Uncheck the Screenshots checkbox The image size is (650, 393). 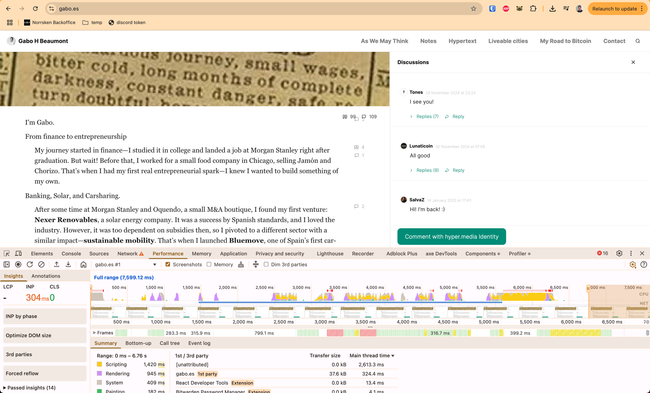tap(168, 264)
